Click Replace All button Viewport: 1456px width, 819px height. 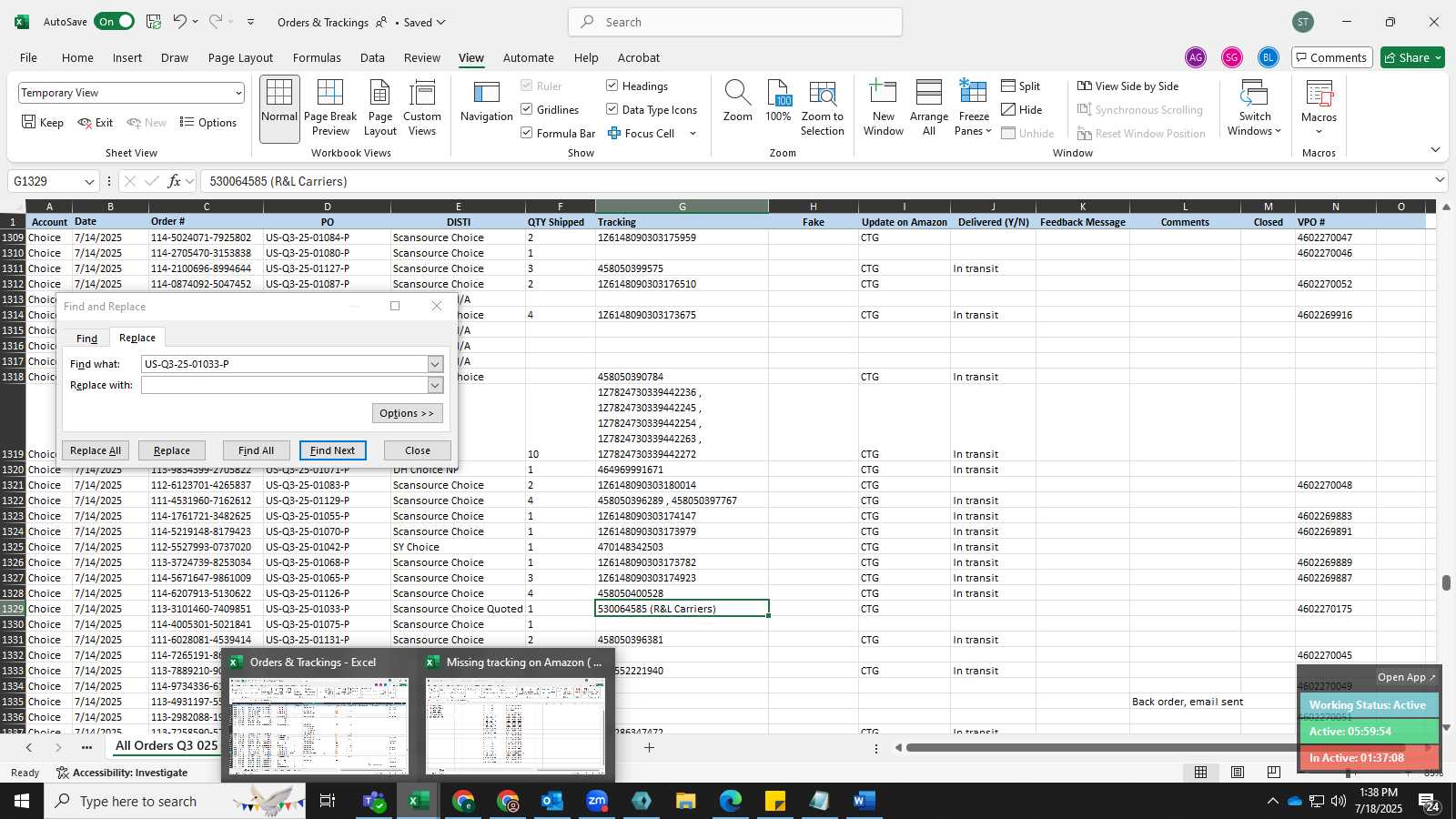[96, 450]
